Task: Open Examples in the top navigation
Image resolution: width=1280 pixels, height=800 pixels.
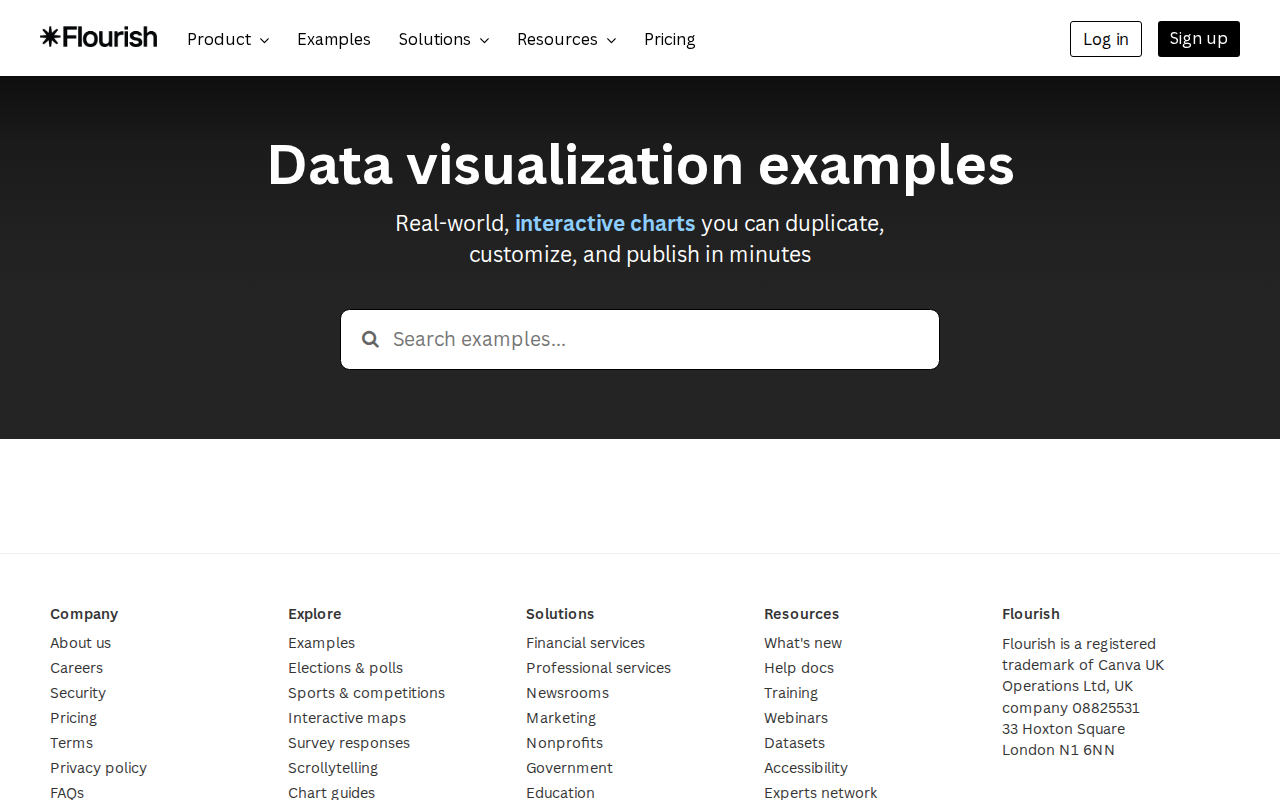Action: pyautogui.click(x=334, y=39)
